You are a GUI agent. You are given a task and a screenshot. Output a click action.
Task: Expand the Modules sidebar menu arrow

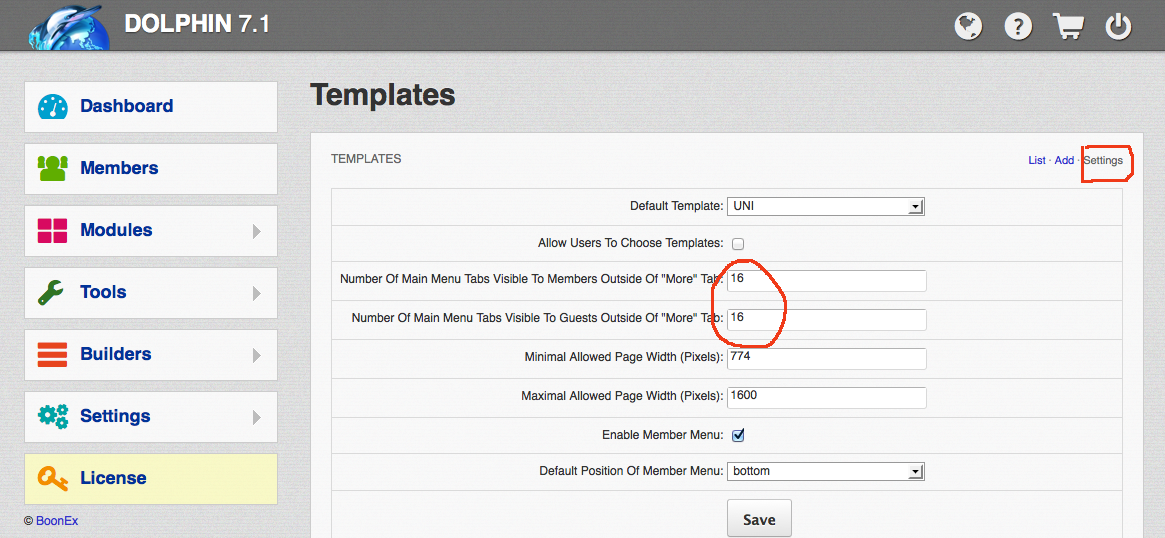tap(257, 231)
